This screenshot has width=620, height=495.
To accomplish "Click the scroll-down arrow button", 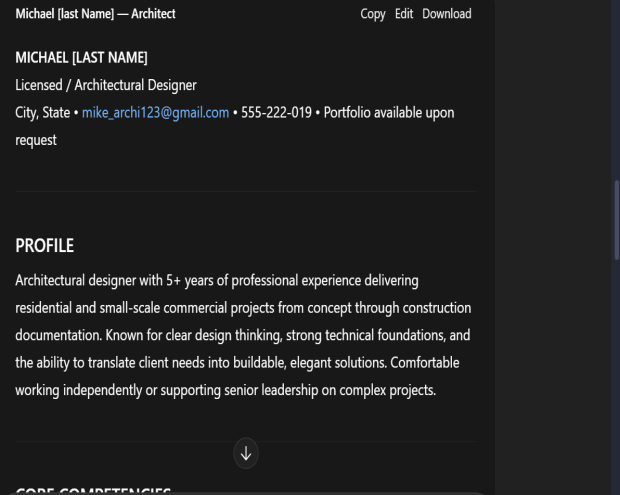I will 245,453.
